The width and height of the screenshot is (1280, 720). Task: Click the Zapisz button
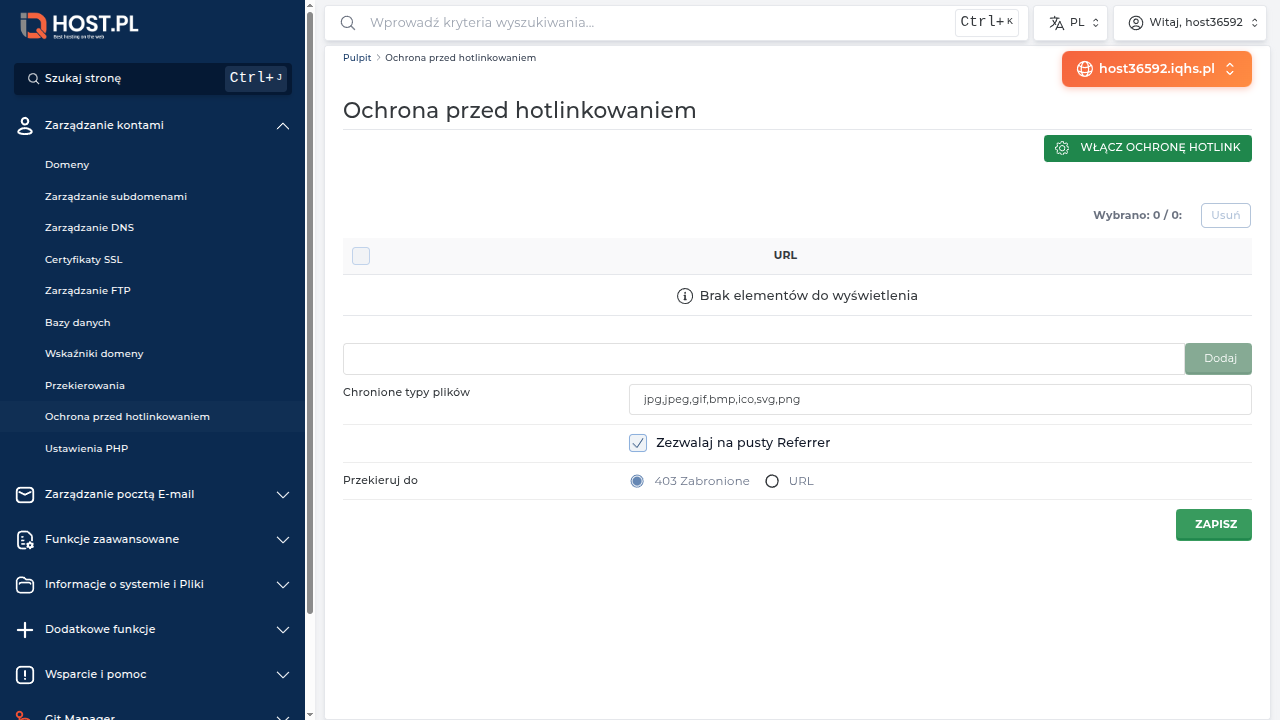pos(1214,524)
